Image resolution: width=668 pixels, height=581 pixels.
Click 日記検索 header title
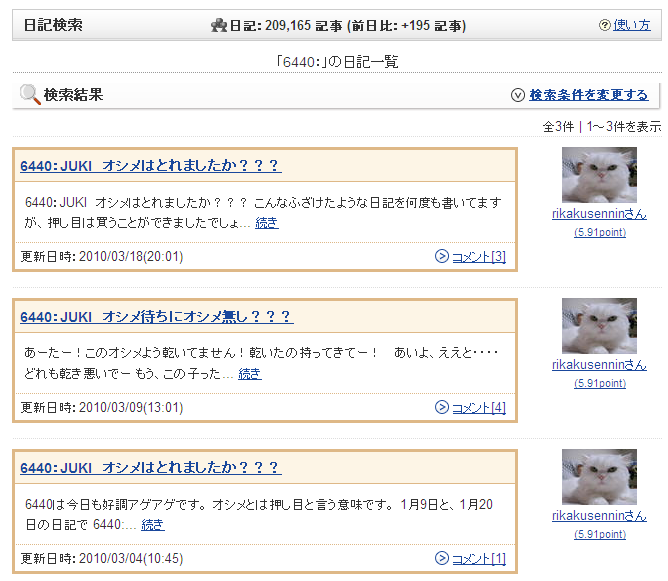53,25
